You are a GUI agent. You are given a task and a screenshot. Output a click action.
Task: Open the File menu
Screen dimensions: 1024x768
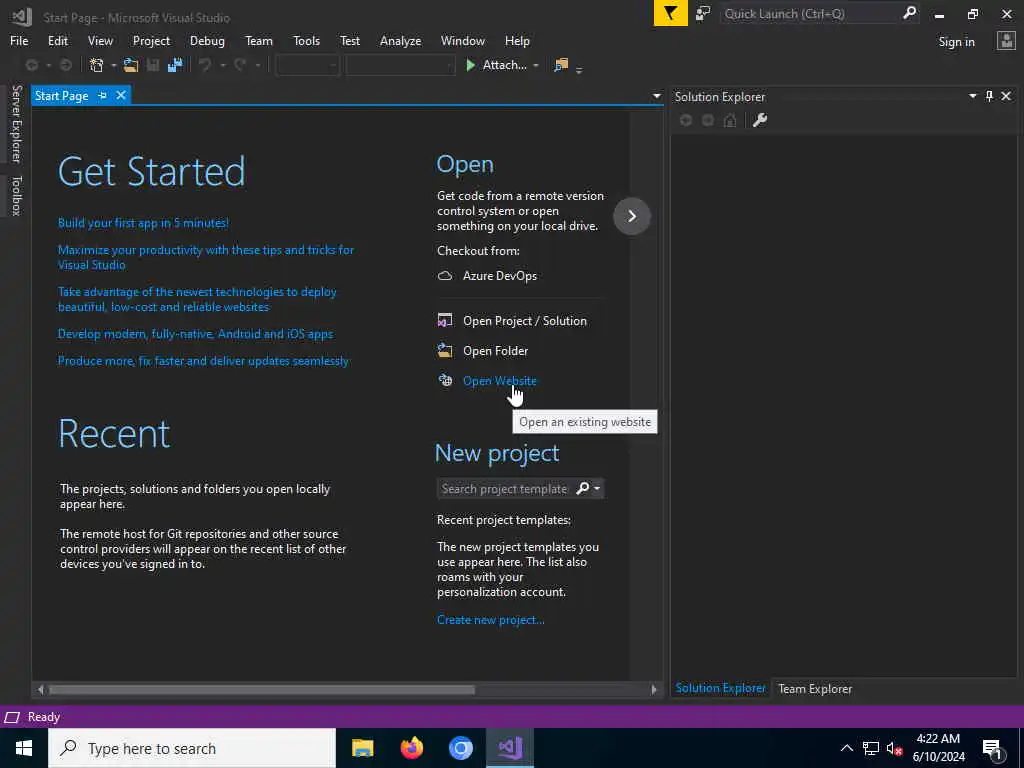click(x=19, y=40)
